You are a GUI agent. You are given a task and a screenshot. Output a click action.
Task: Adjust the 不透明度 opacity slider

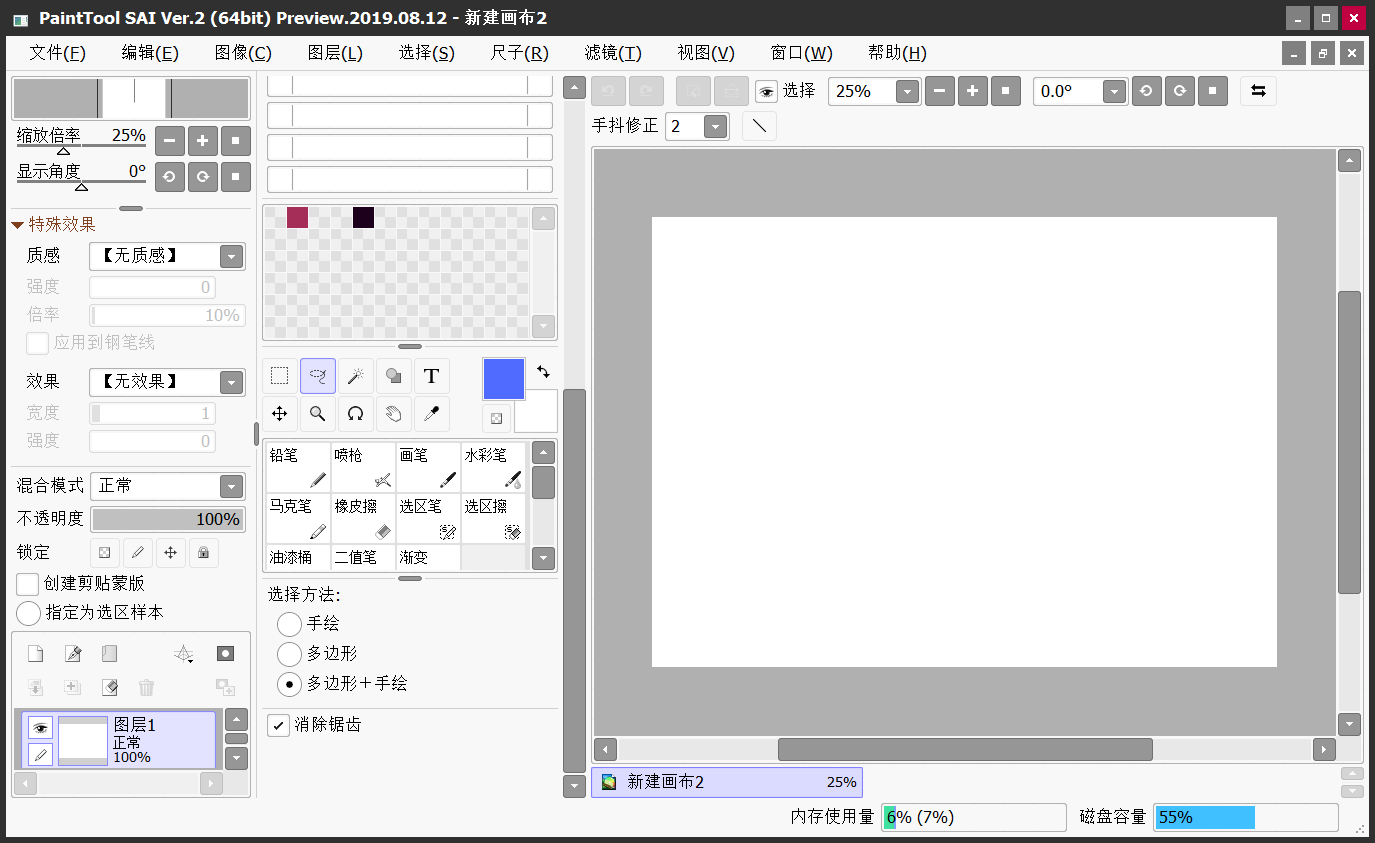click(x=168, y=519)
